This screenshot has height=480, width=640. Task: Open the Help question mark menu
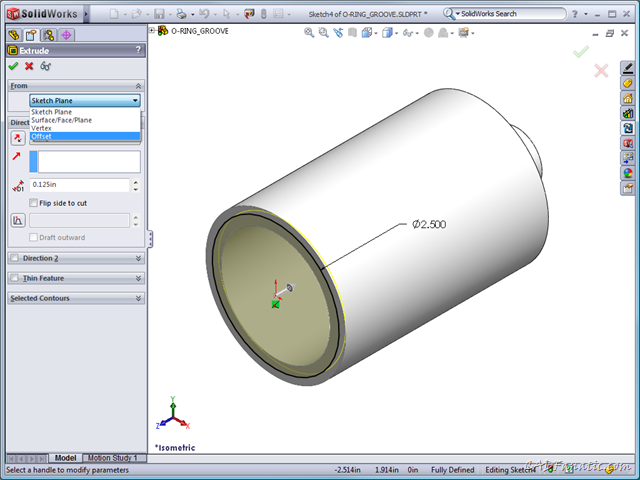[575, 14]
